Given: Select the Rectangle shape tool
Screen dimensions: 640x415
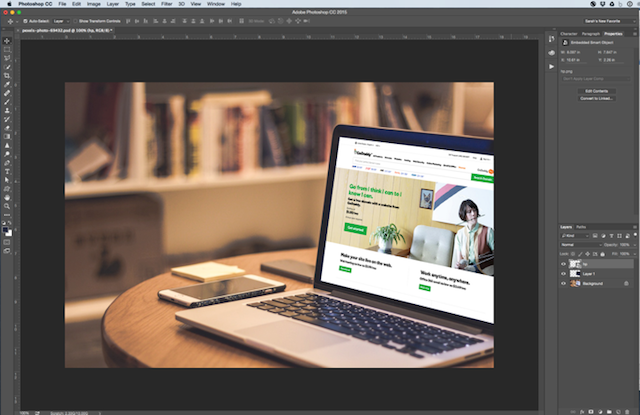Looking at the screenshot, I should 7,189.
